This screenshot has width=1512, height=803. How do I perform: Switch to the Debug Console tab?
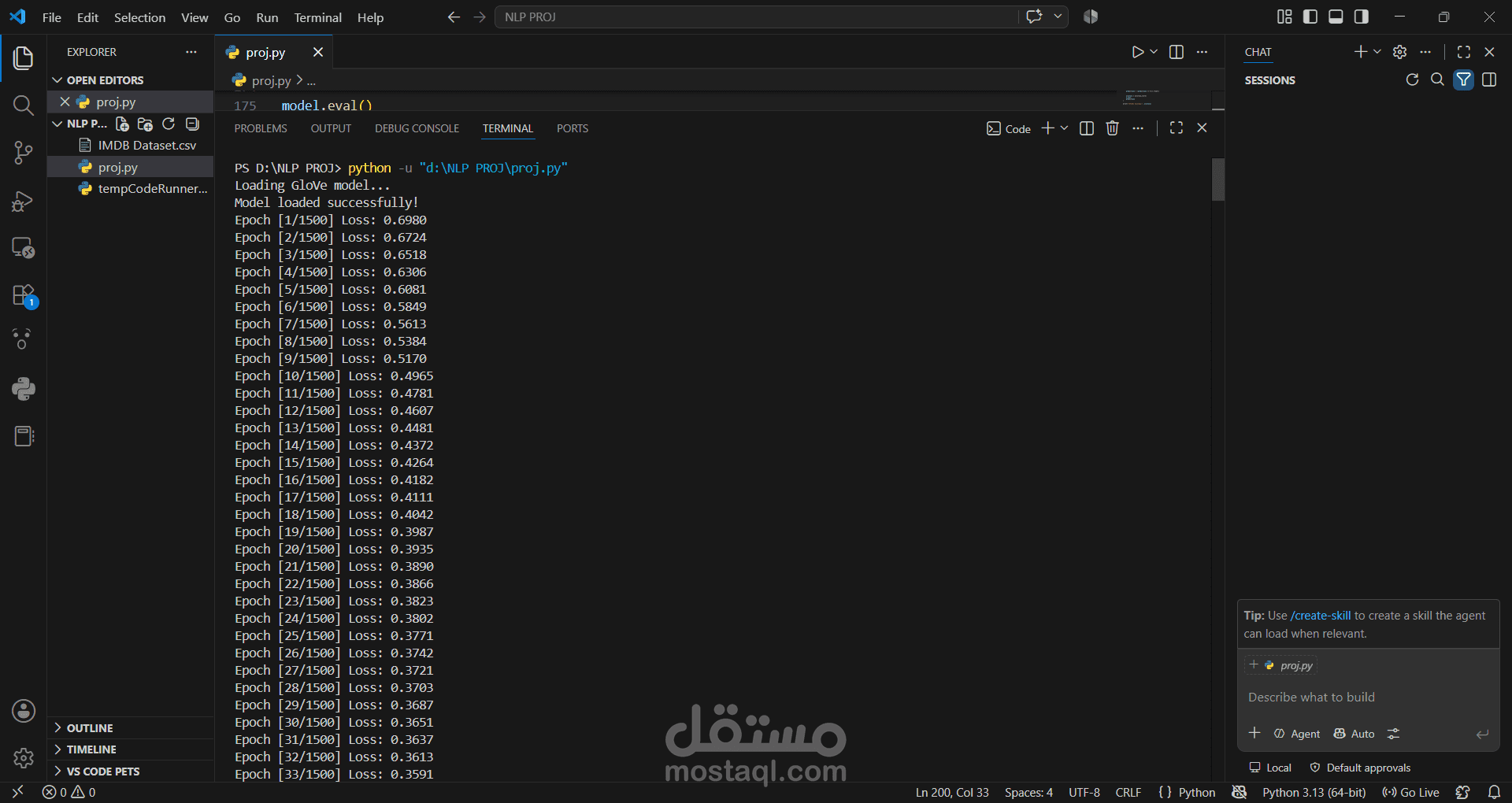click(417, 128)
